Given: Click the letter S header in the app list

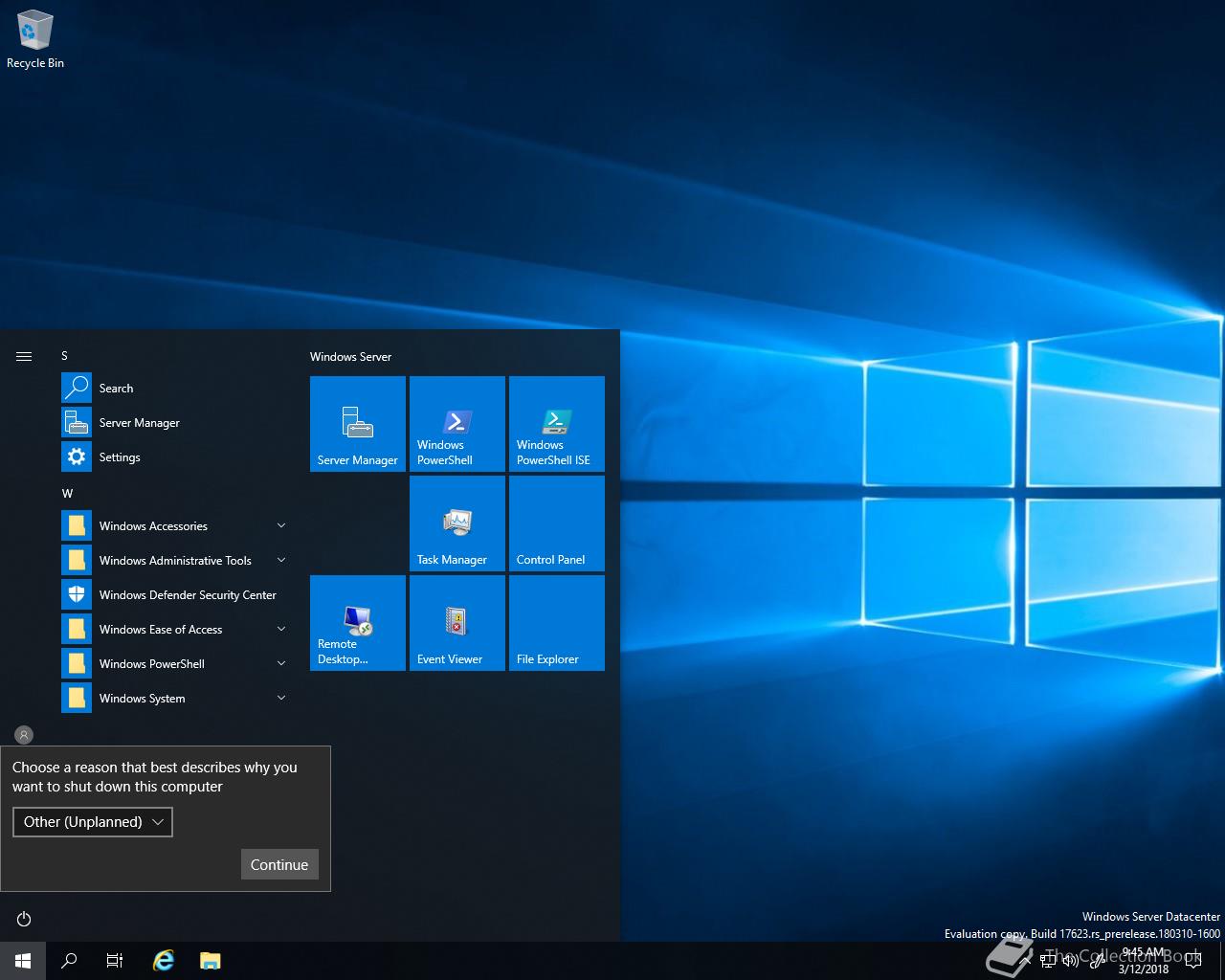Looking at the screenshot, I should pos(65,356).
